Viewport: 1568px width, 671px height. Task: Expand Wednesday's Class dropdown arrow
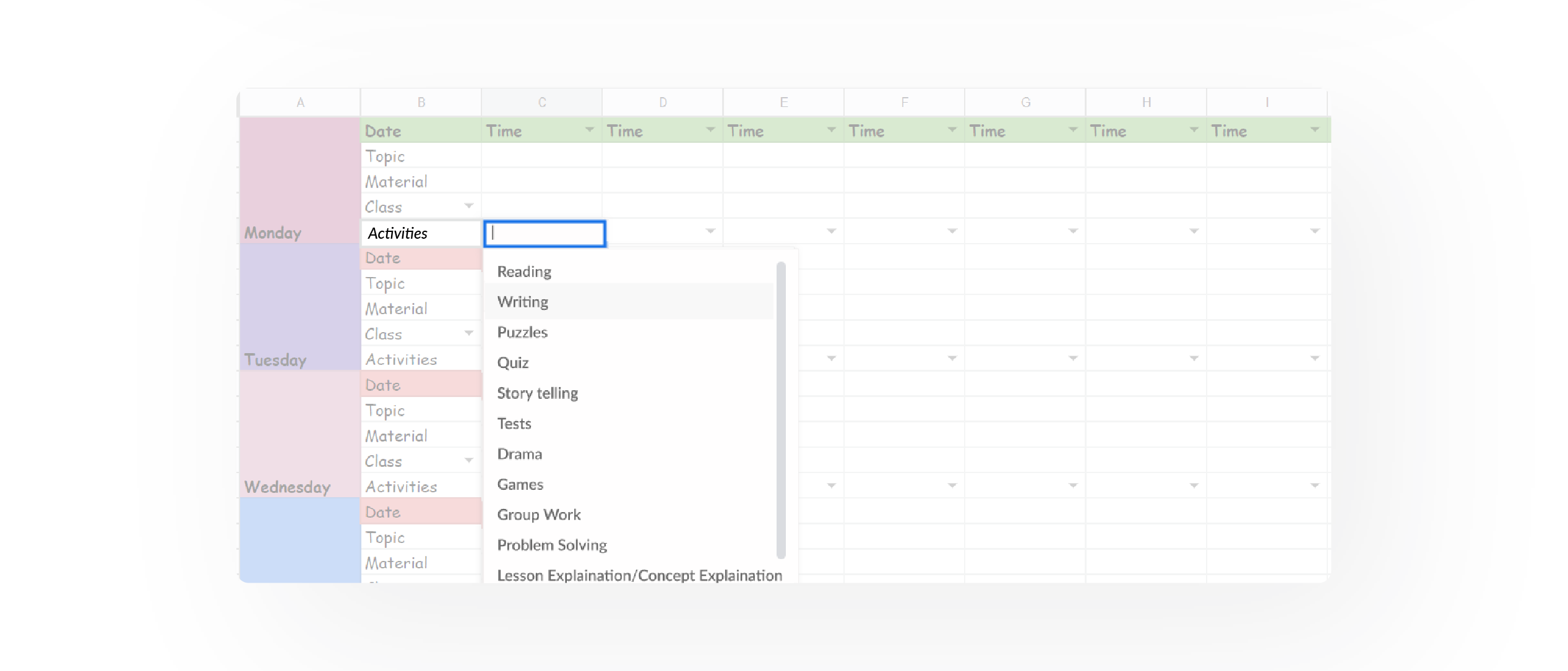(x=469, y=460)
